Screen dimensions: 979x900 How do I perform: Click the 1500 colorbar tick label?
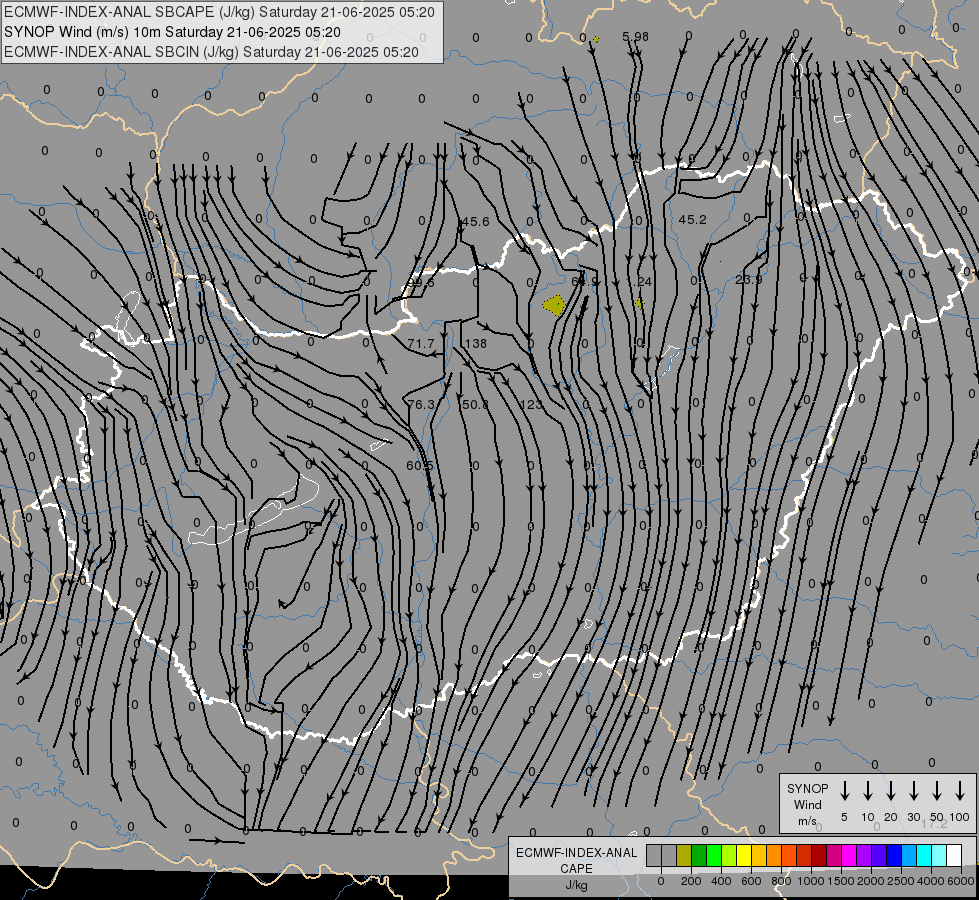click(840, 881)
